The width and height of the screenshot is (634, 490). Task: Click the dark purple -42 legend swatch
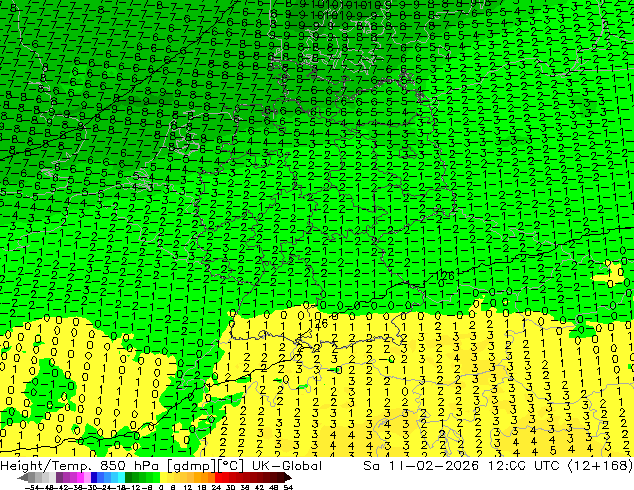59,477
